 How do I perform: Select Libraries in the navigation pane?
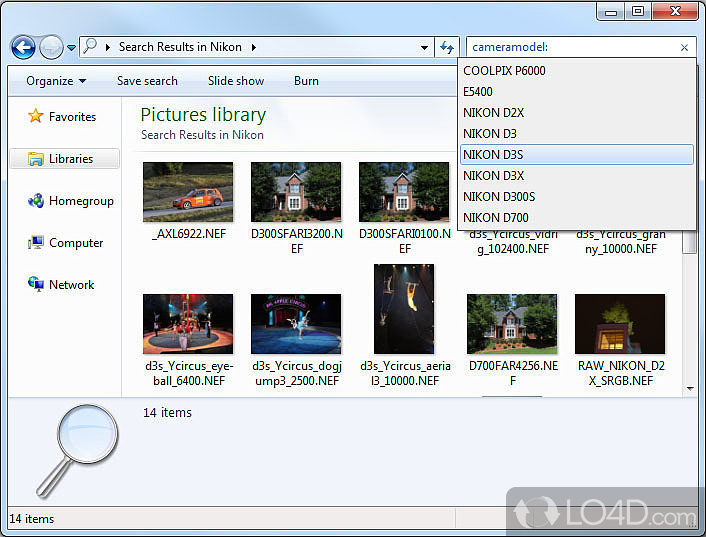pyautogui.click(x=70, y=159)
